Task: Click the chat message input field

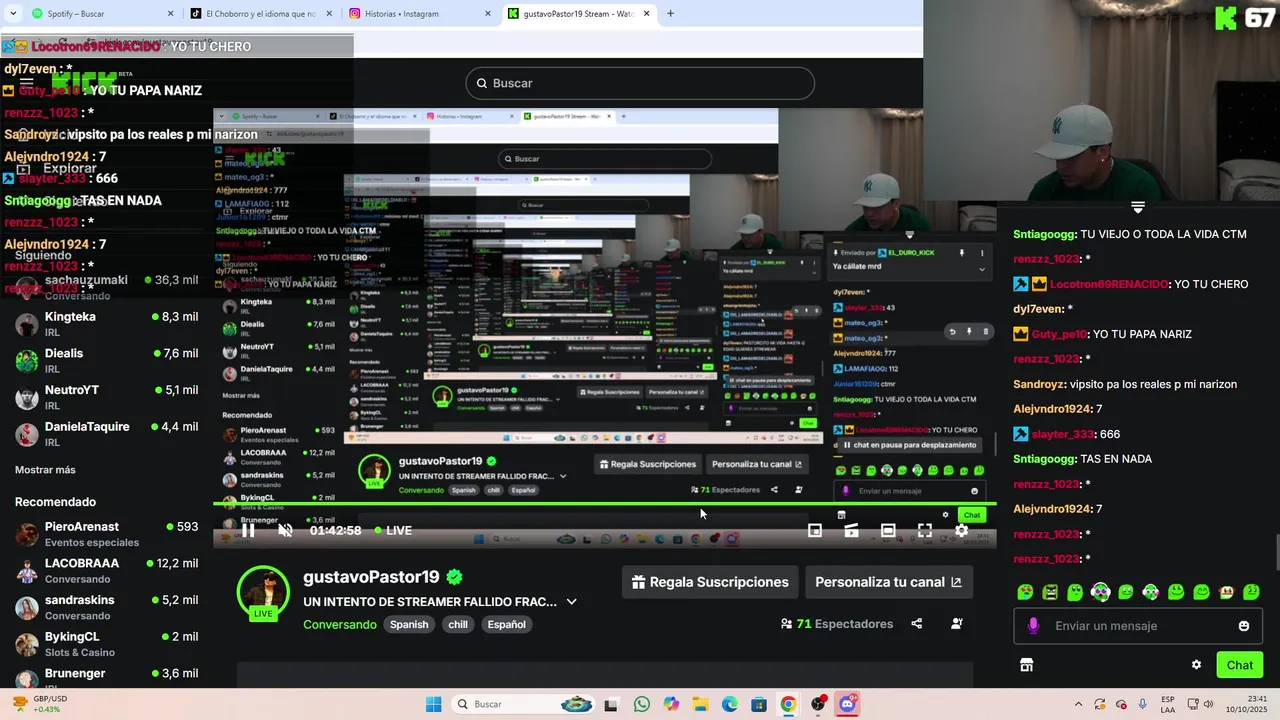Action: 1138,626
